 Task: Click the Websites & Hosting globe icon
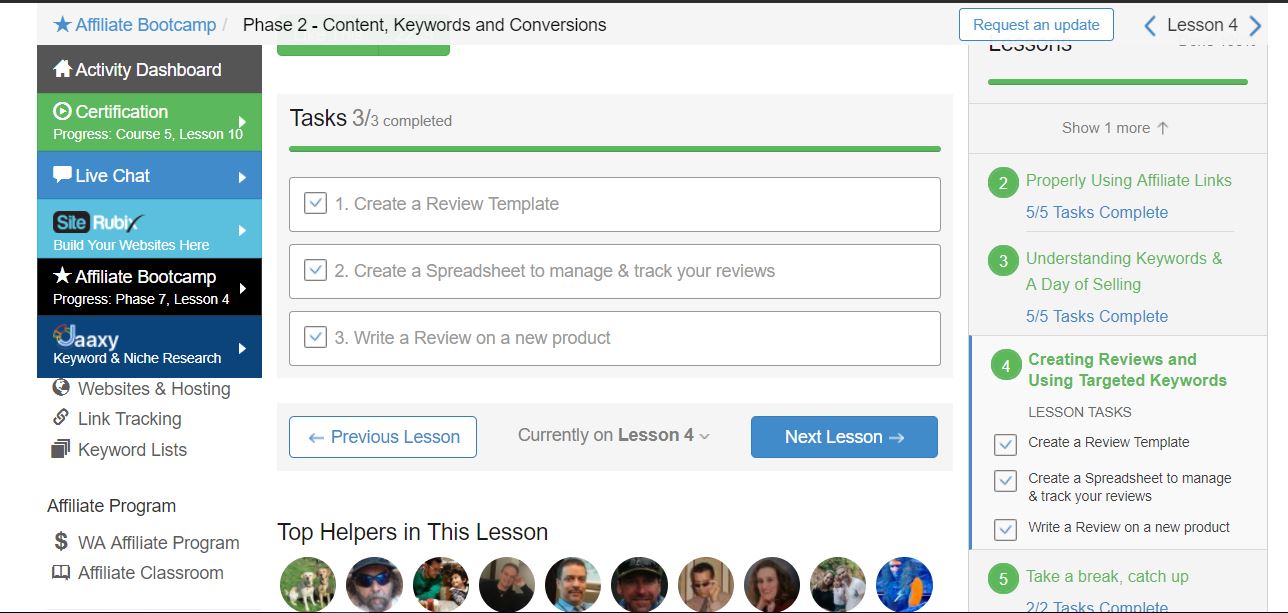[x=61, y=388]
